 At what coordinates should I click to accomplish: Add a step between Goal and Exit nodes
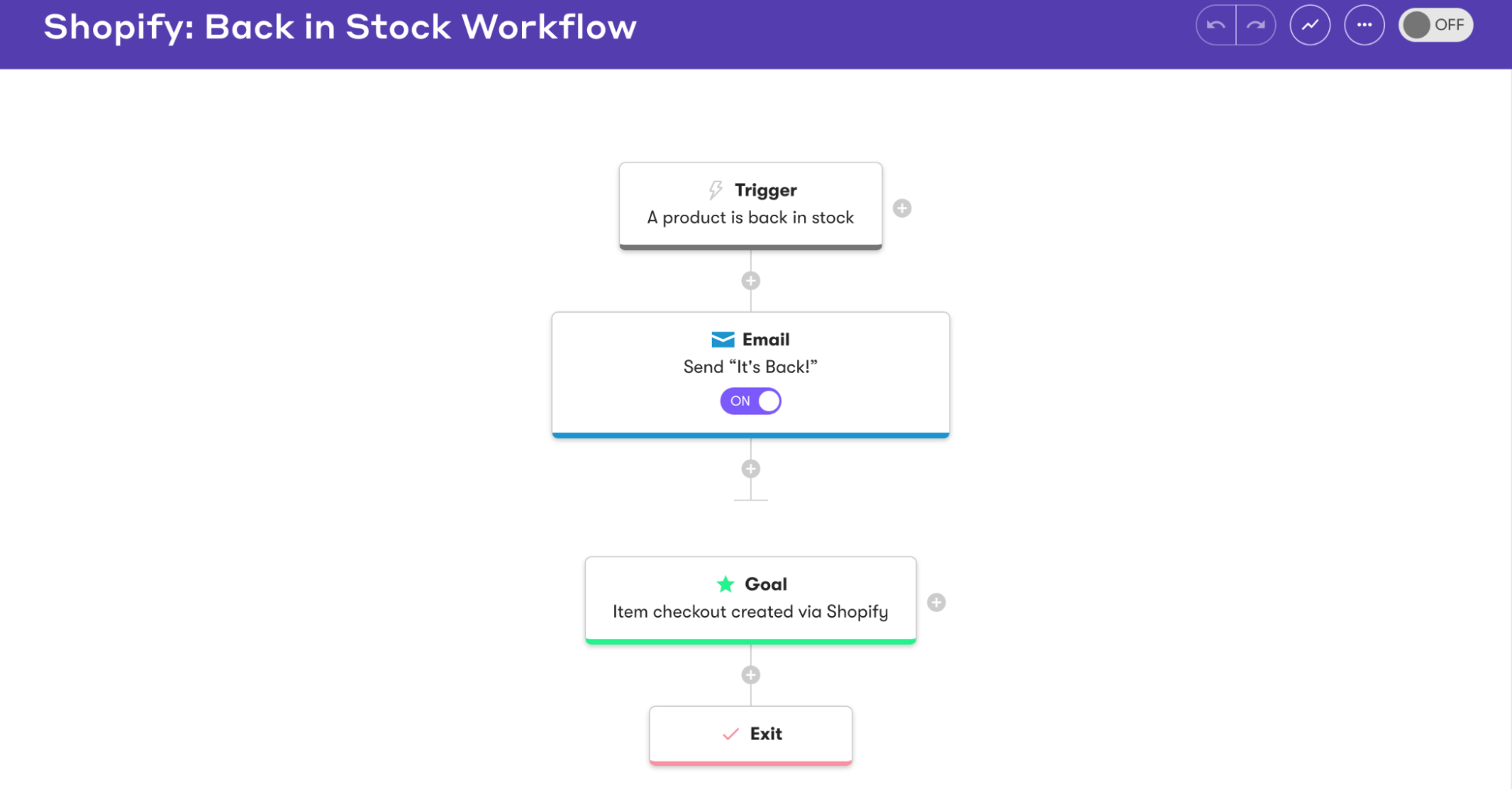750,674
